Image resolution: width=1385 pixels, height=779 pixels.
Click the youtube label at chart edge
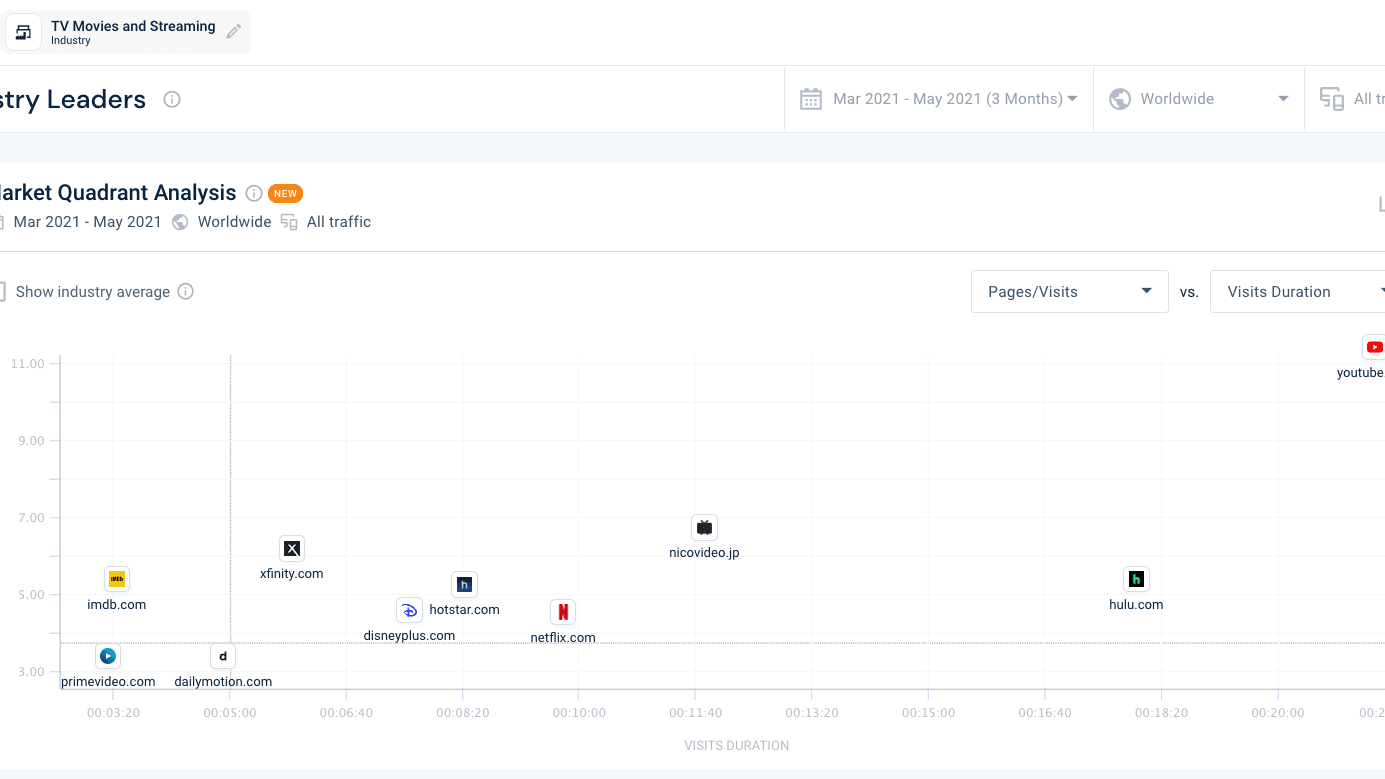tap(1360, 373)
